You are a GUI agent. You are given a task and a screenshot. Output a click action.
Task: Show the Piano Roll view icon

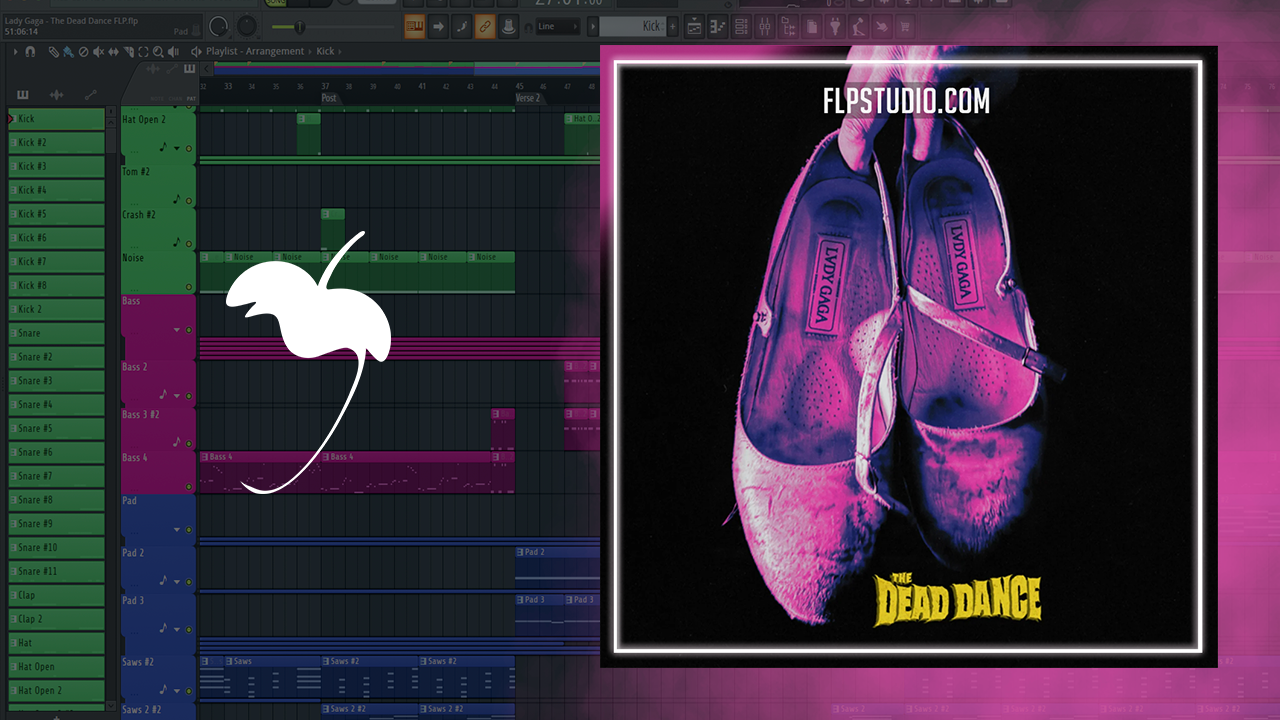pos(719,26)
